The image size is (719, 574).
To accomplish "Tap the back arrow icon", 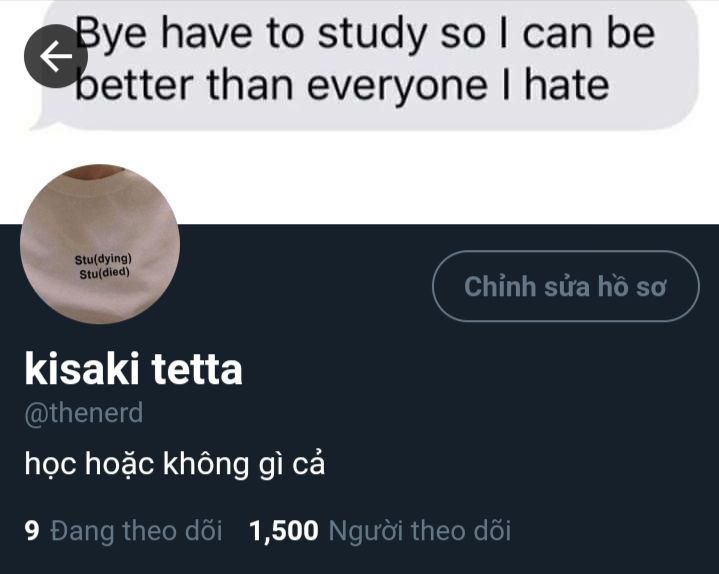I will (x=55, y=56).
